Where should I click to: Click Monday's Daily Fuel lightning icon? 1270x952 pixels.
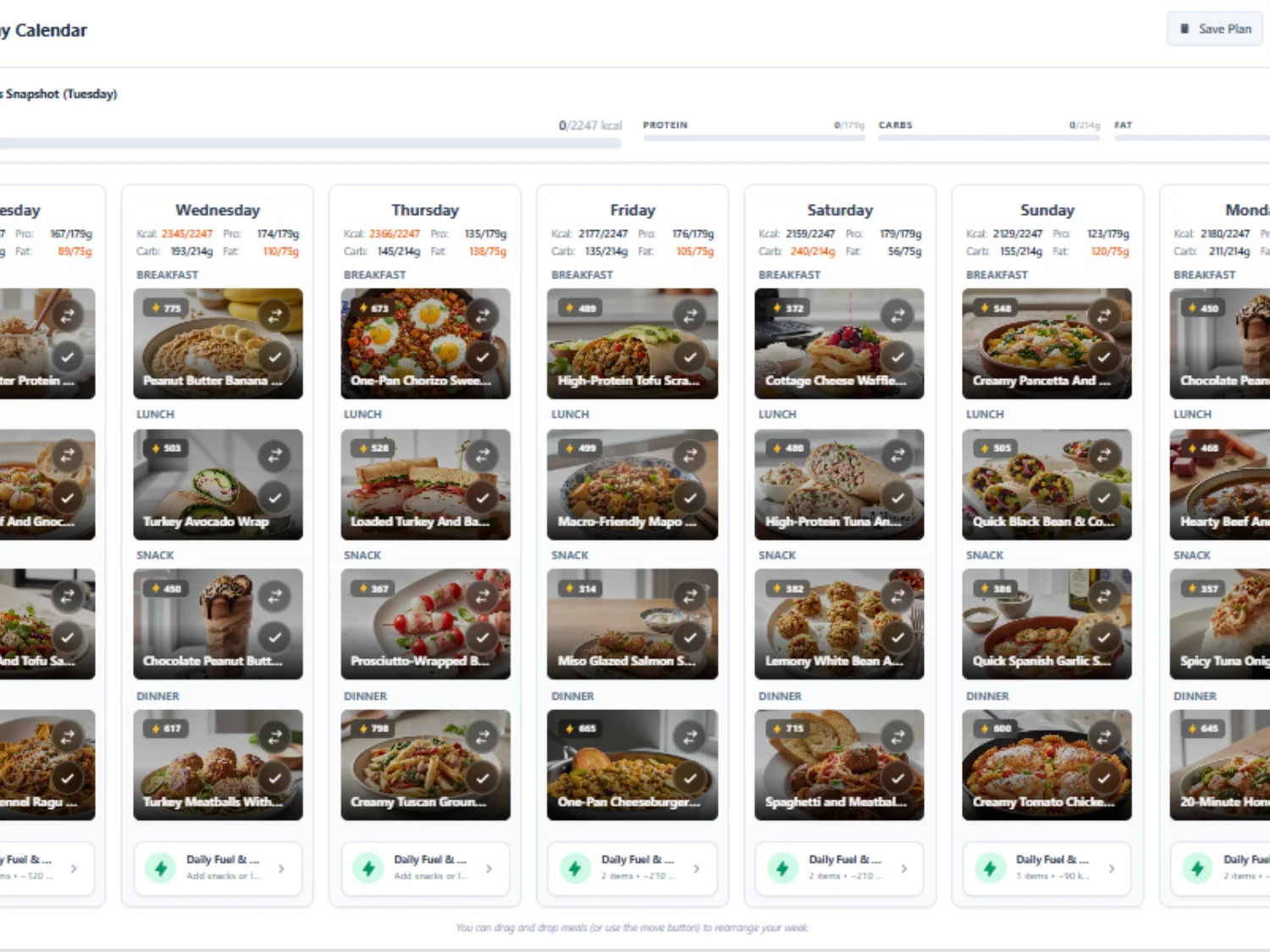click(1197, 868)
